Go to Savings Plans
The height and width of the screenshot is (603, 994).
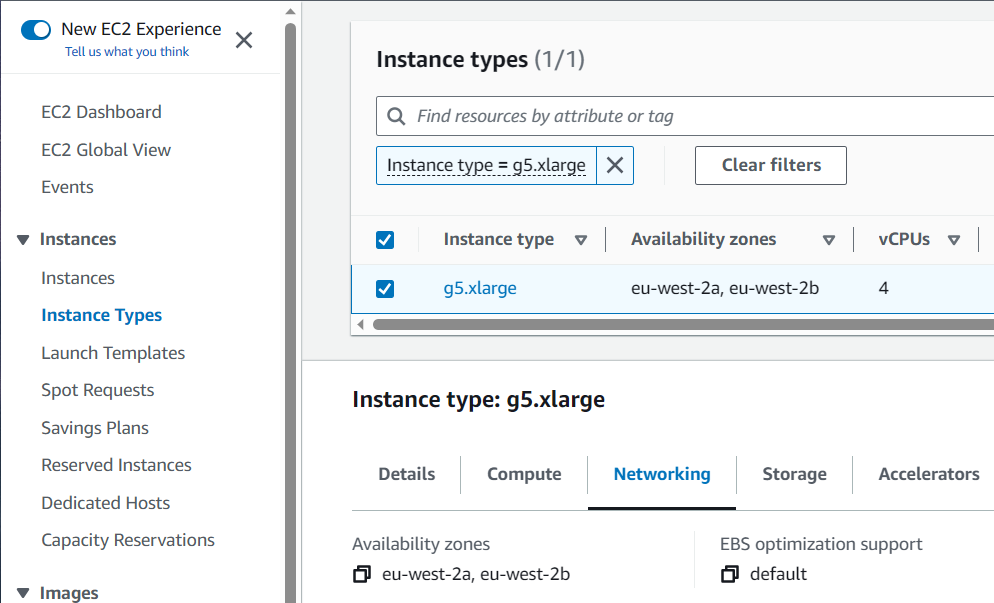point(94,428)
